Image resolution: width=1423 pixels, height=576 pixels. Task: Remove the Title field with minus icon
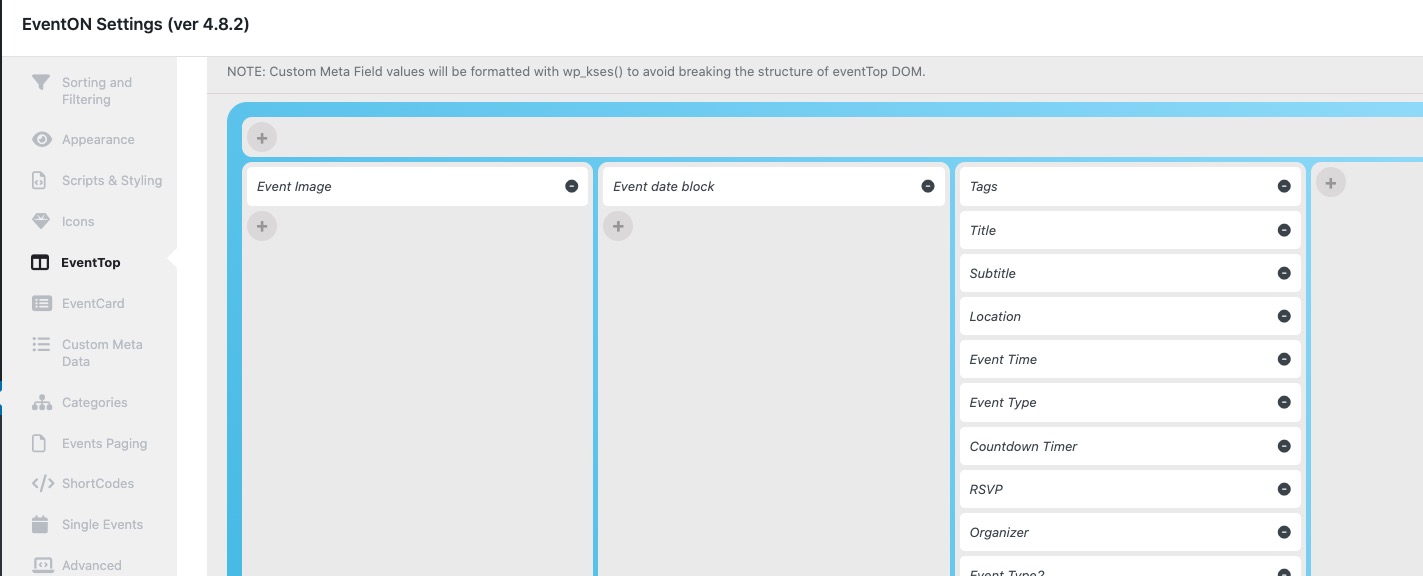tap(1284, 230)
